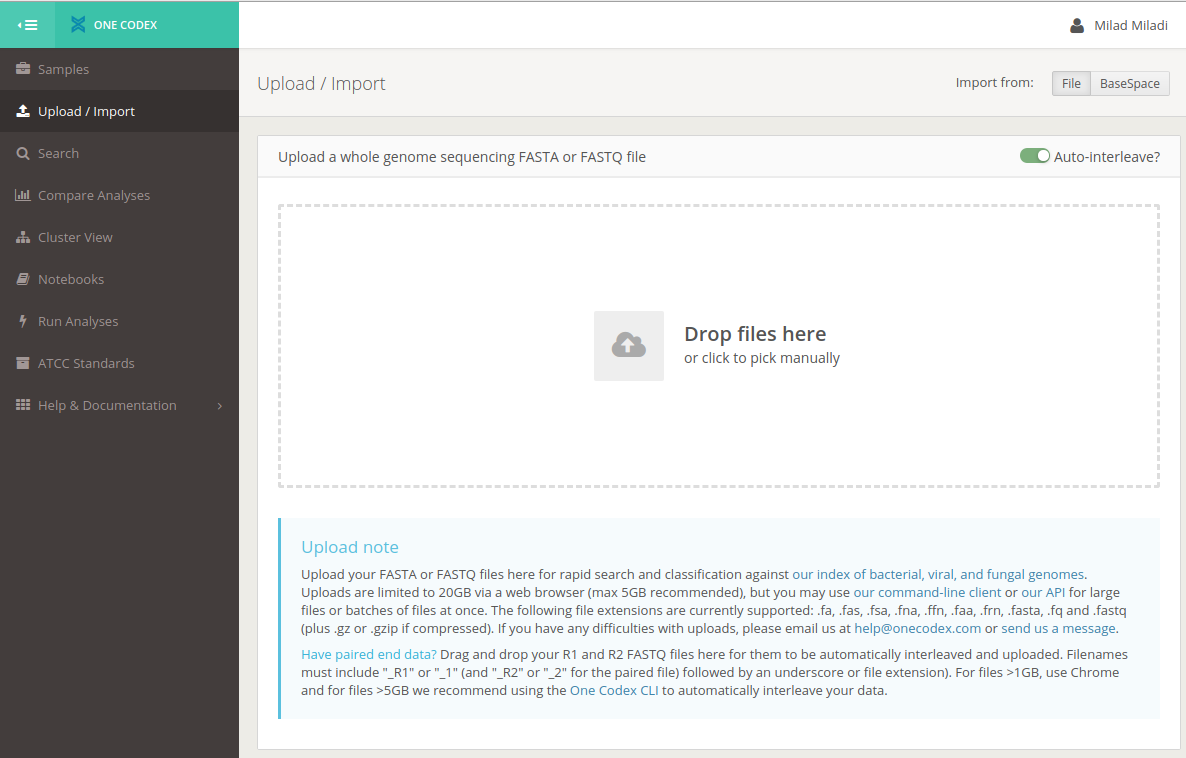
Task: Open the ATCC Standards sidebar item
Action: 86,363
